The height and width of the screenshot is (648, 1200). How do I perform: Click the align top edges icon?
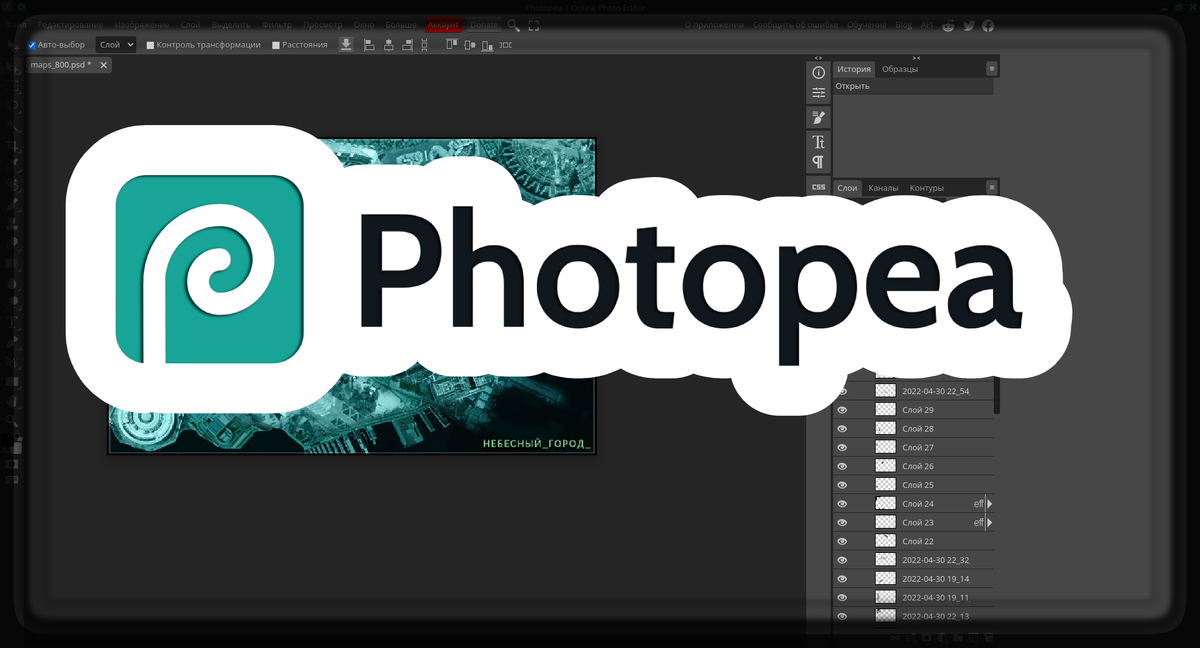click(450, 44)
